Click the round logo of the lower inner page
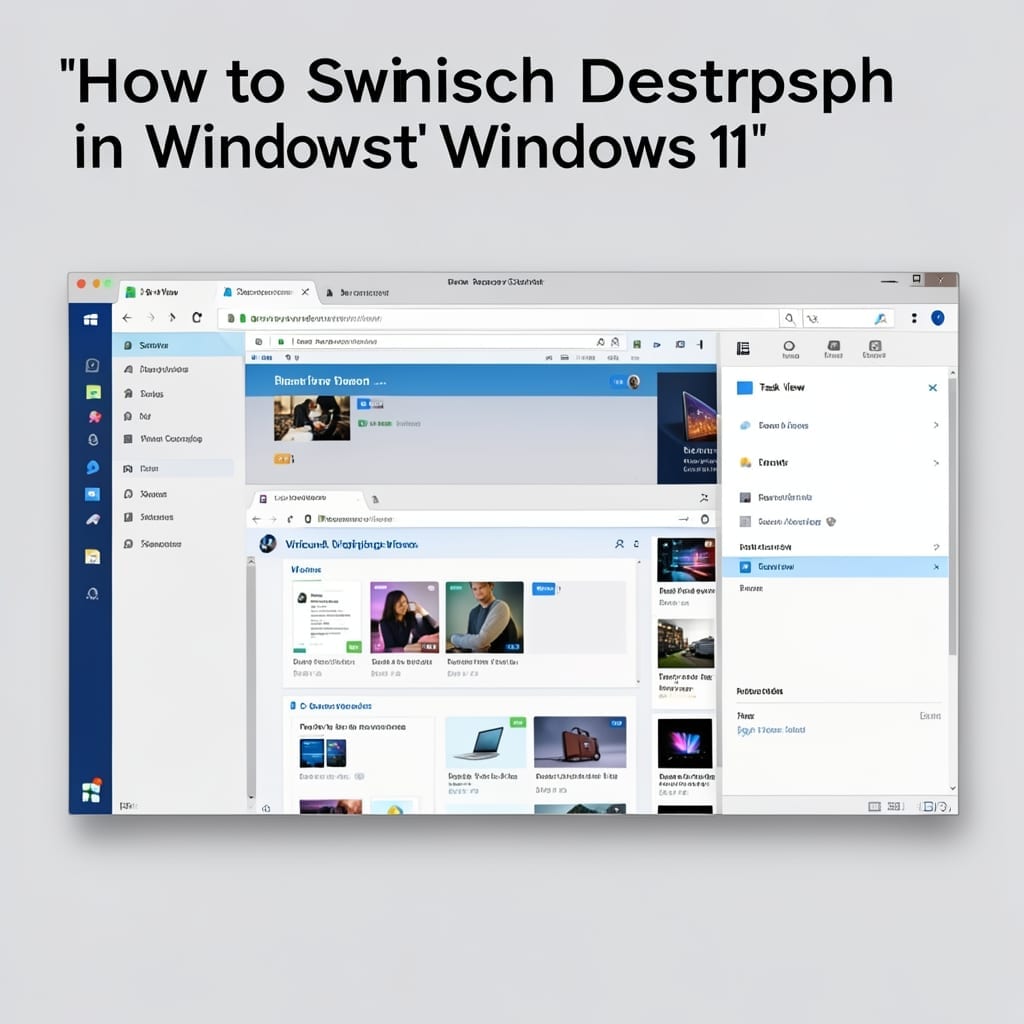 click(x=268, y=543)
